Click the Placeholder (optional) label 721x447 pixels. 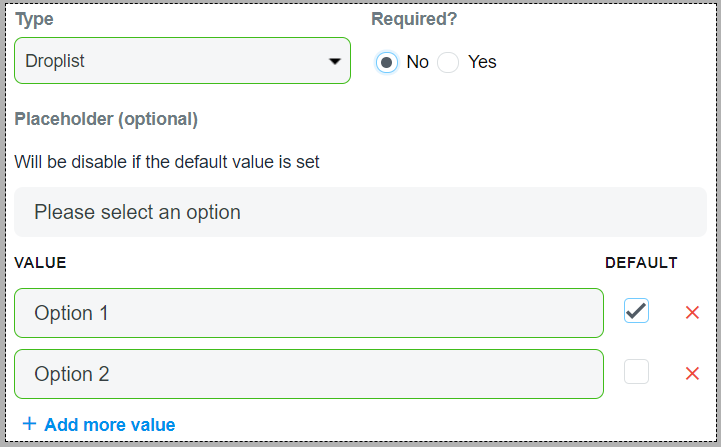[x=106, y=119]
